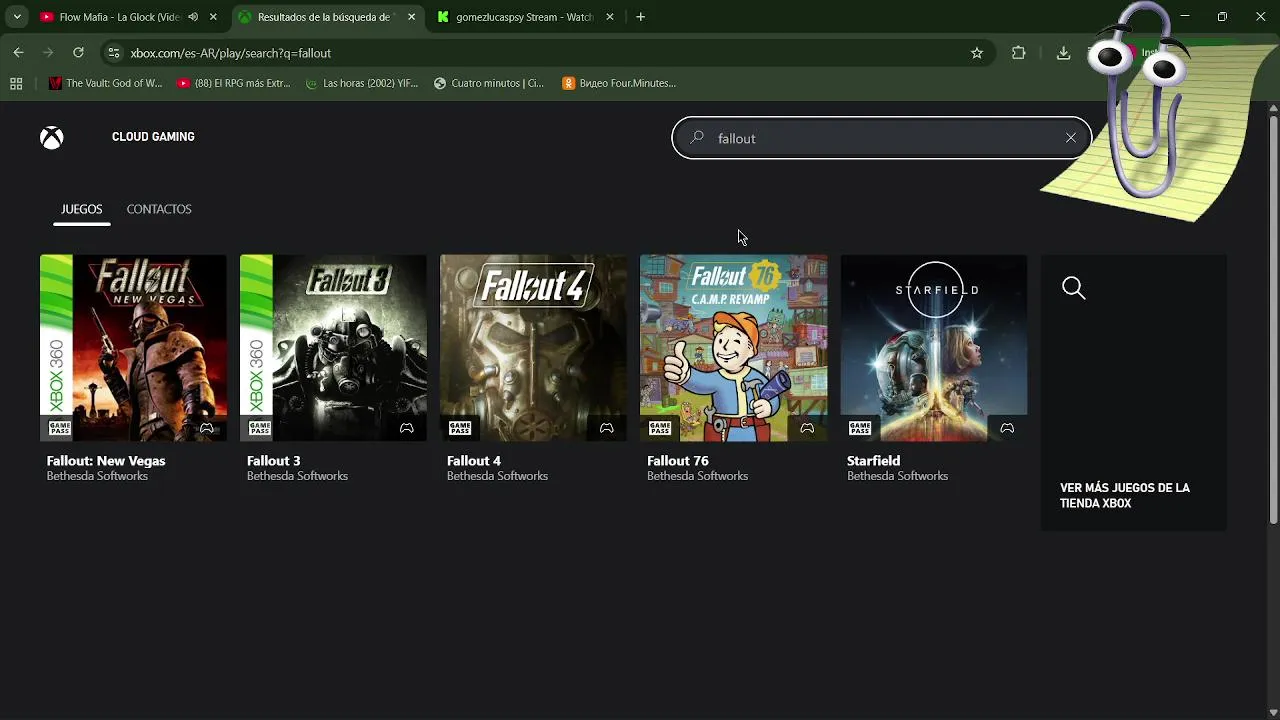1280x720 pixels.
Task: Click the Starfield title text
Action: (873, 461)
